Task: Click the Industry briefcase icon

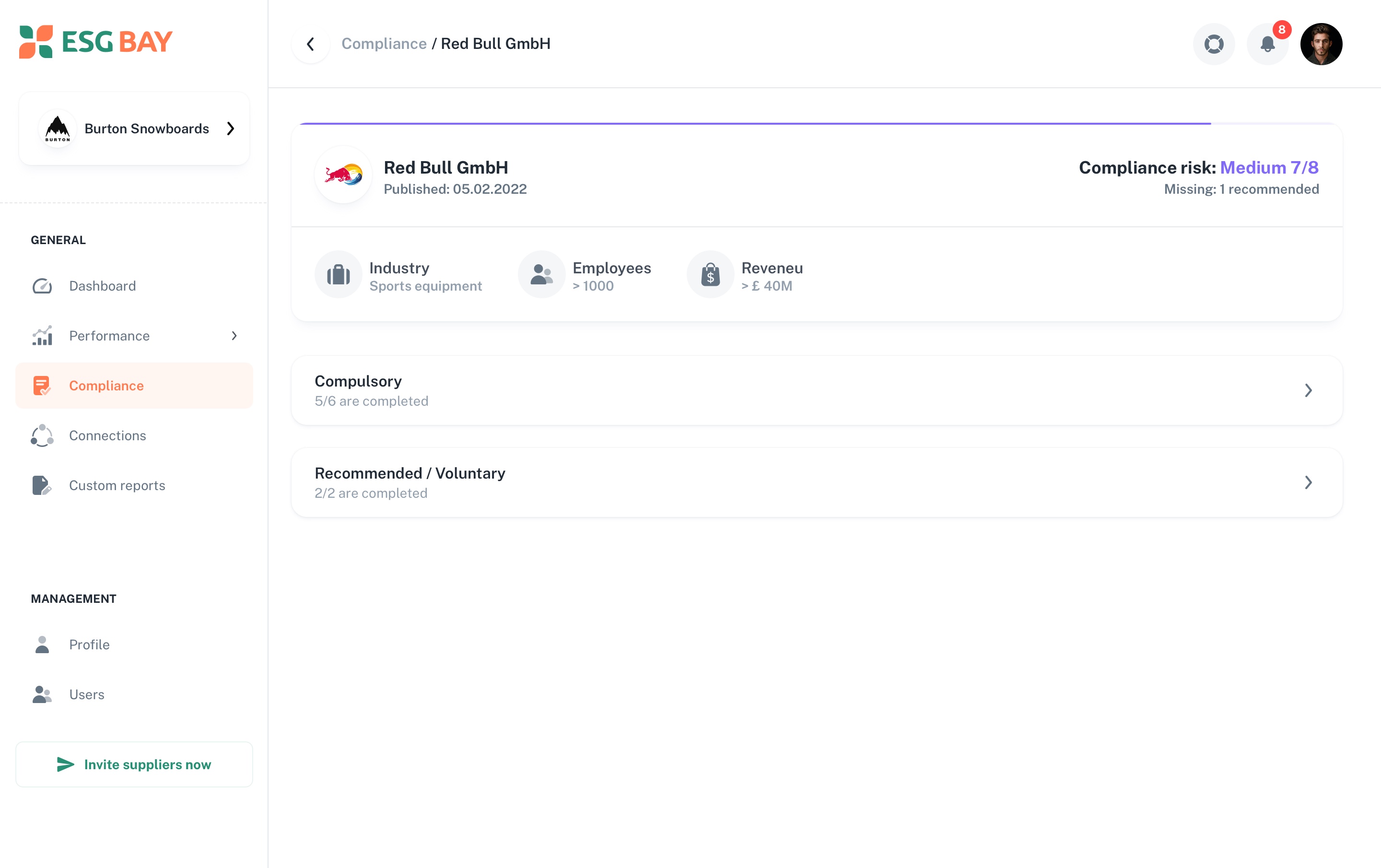Action: [x=339, y=274]
